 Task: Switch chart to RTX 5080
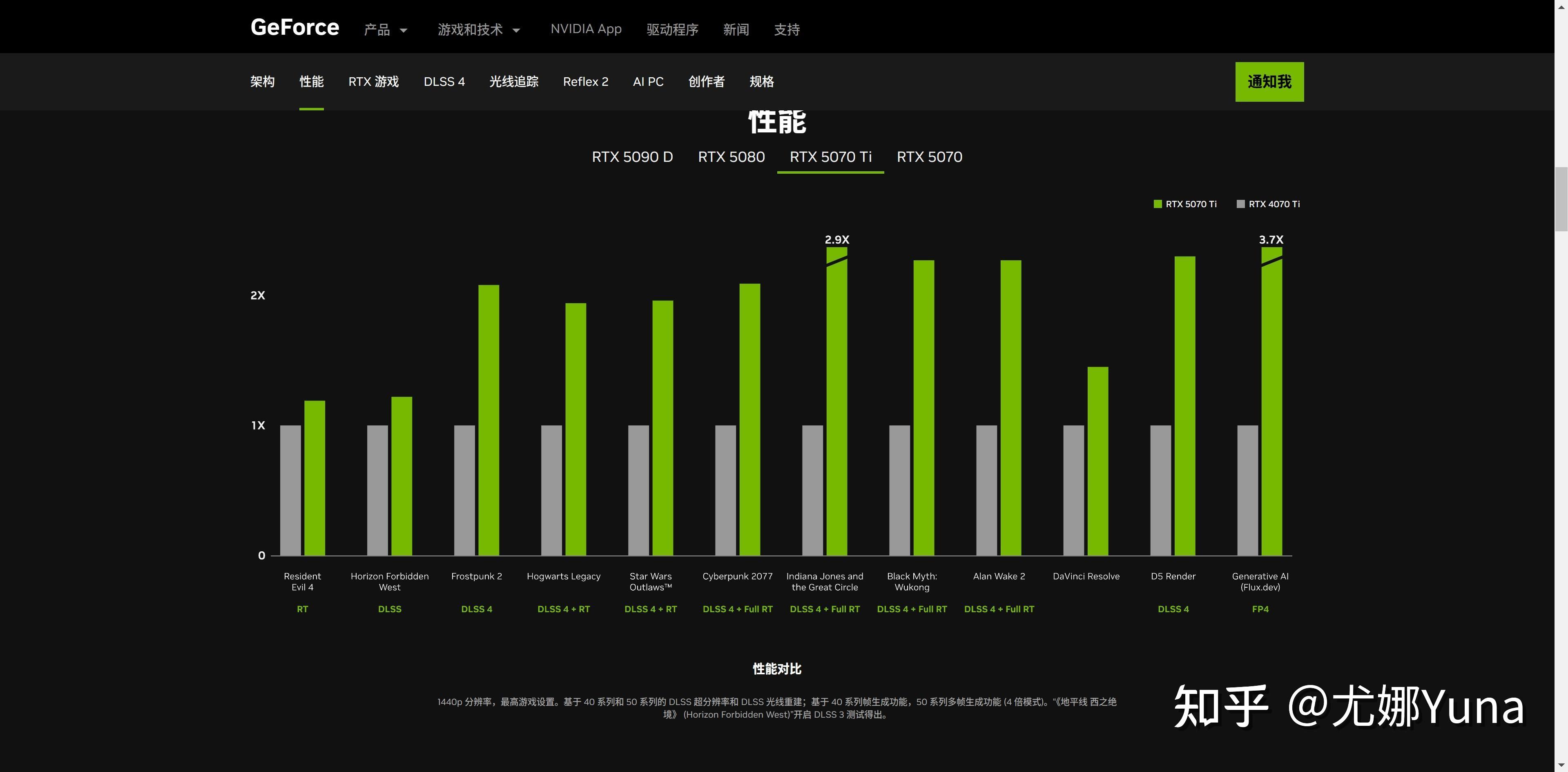pos(731,157)
